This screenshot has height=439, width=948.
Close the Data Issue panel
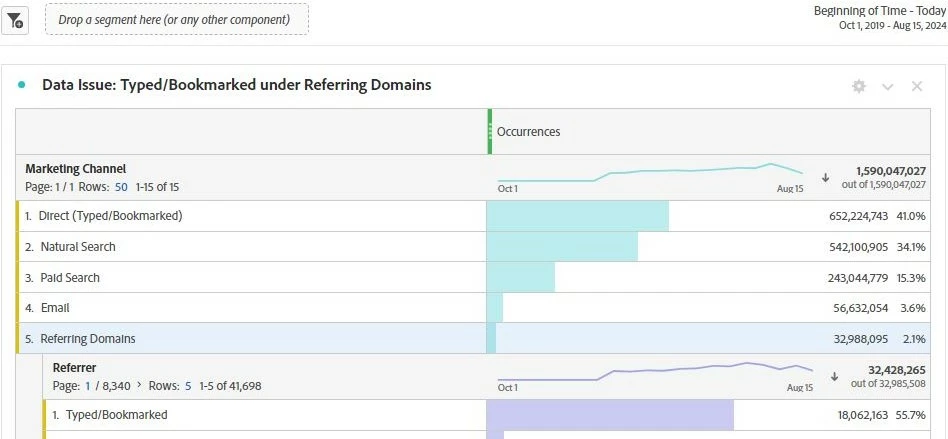coord(917,86)
